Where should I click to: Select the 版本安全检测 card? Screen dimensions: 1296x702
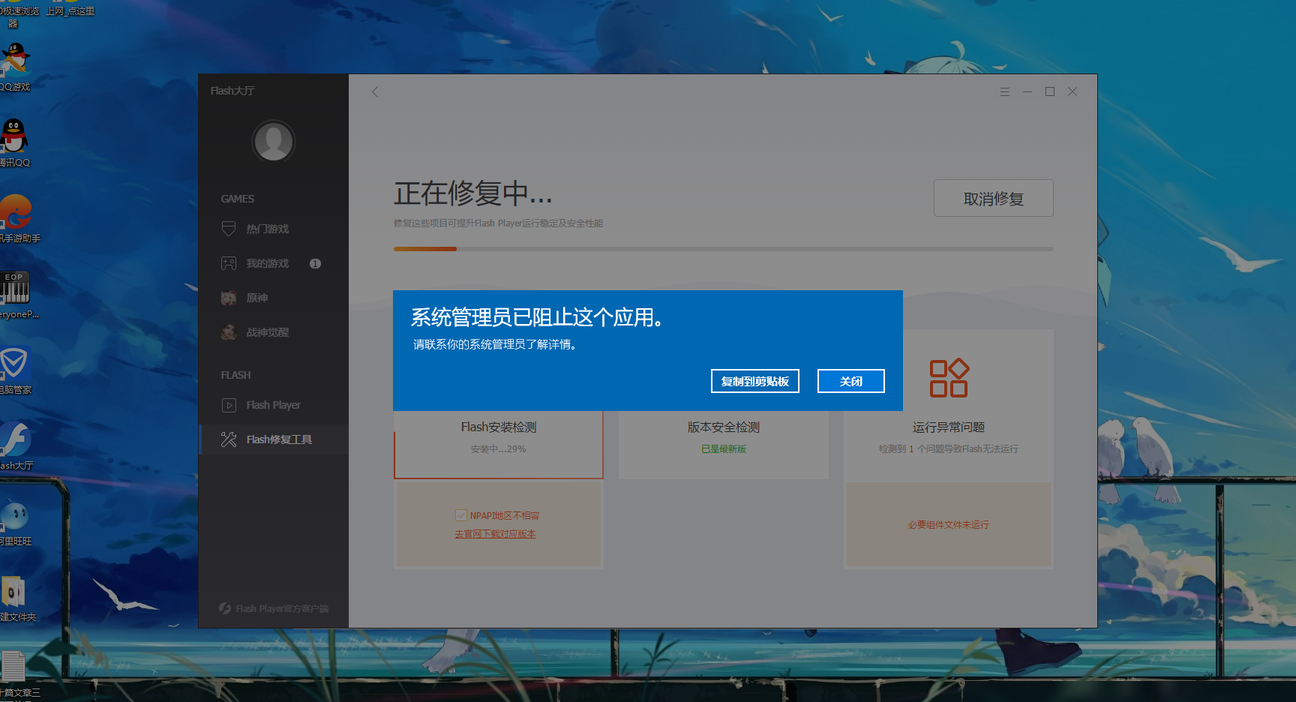tap(723, 444)
